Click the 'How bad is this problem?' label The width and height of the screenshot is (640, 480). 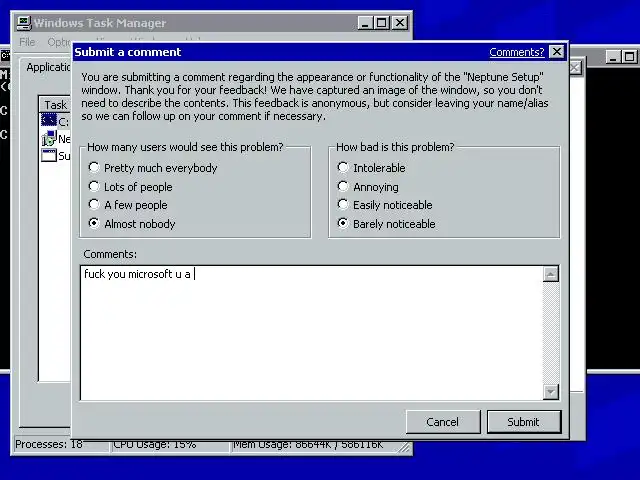(395, 147)
